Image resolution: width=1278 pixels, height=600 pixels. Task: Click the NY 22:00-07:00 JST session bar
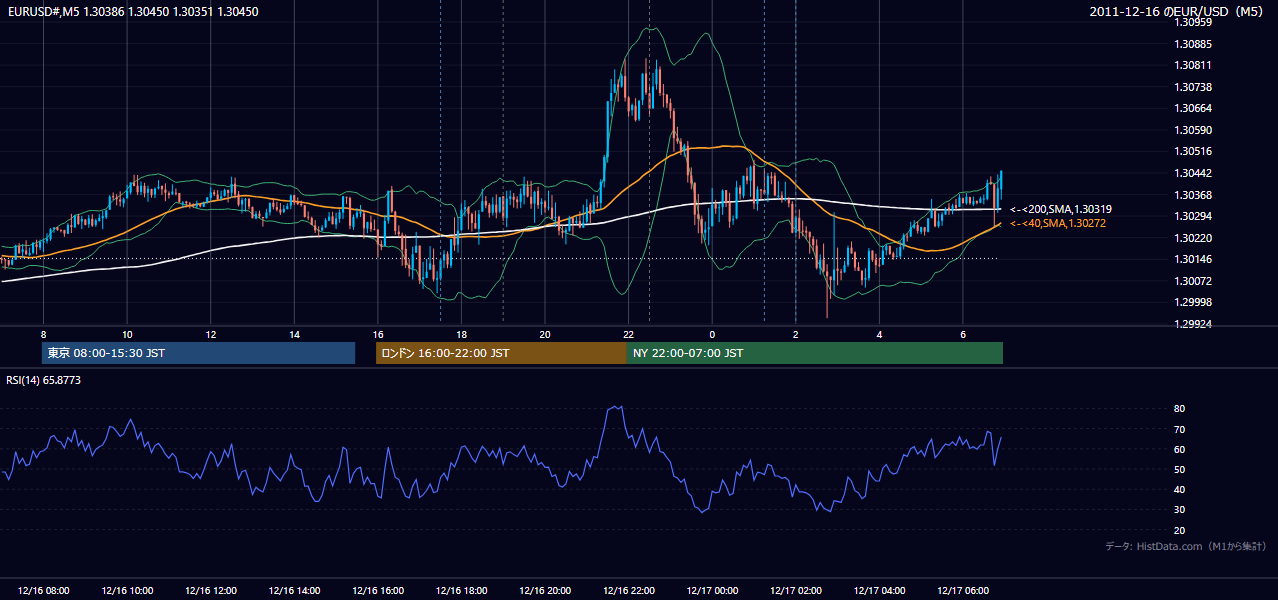pyautogui.click(x=815, y=353)
